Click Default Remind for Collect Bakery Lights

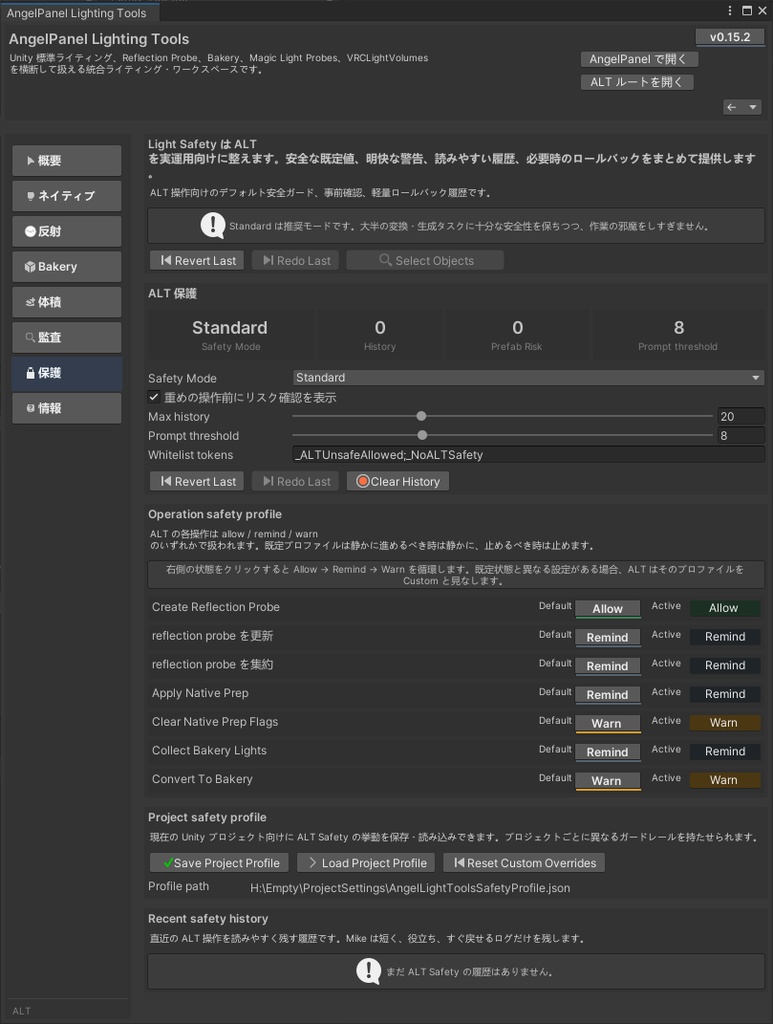point(608,752)
